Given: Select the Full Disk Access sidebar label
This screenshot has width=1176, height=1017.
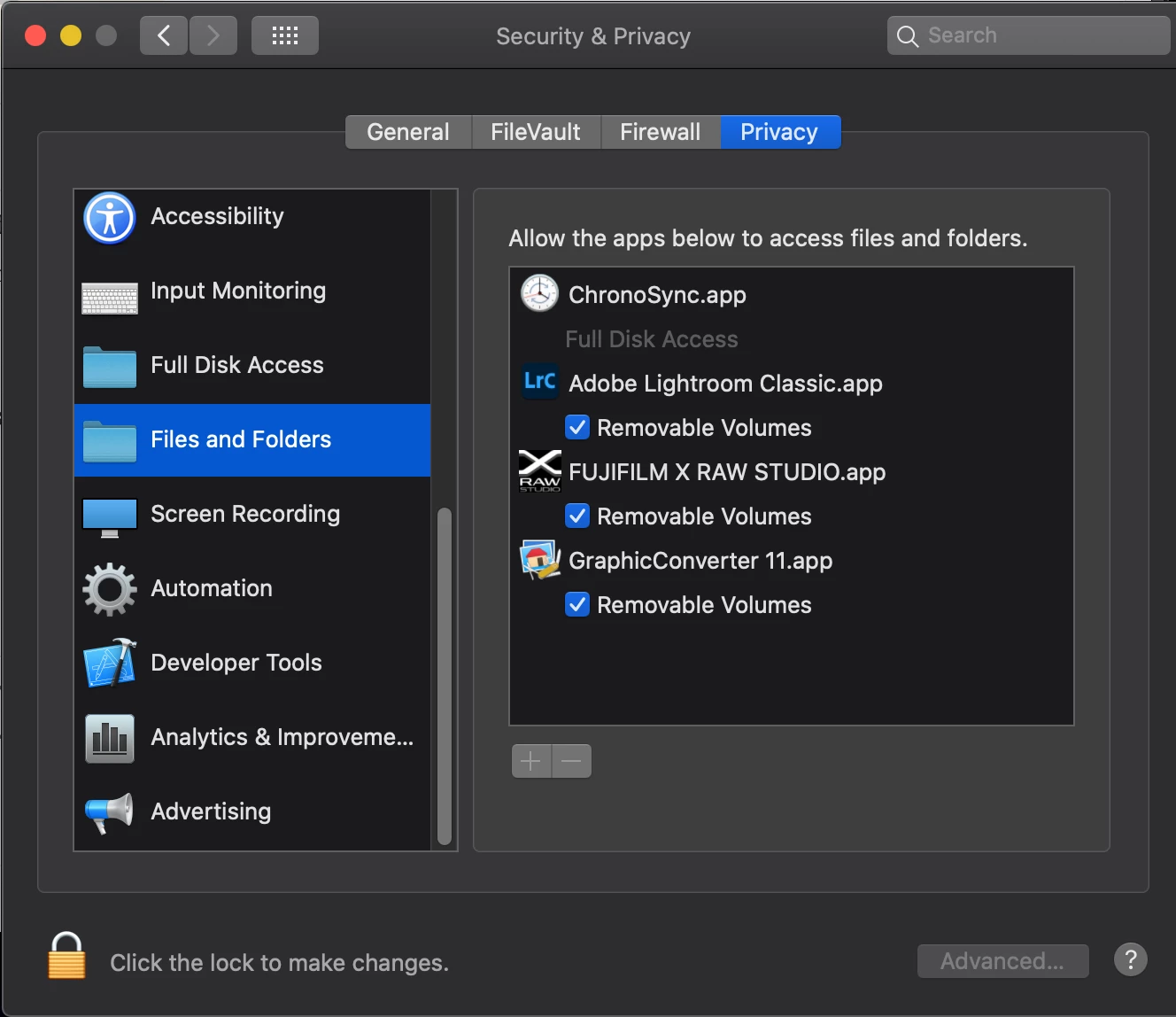Looking at the screenshot, I should pyautogui.click(x=237, y=365).
